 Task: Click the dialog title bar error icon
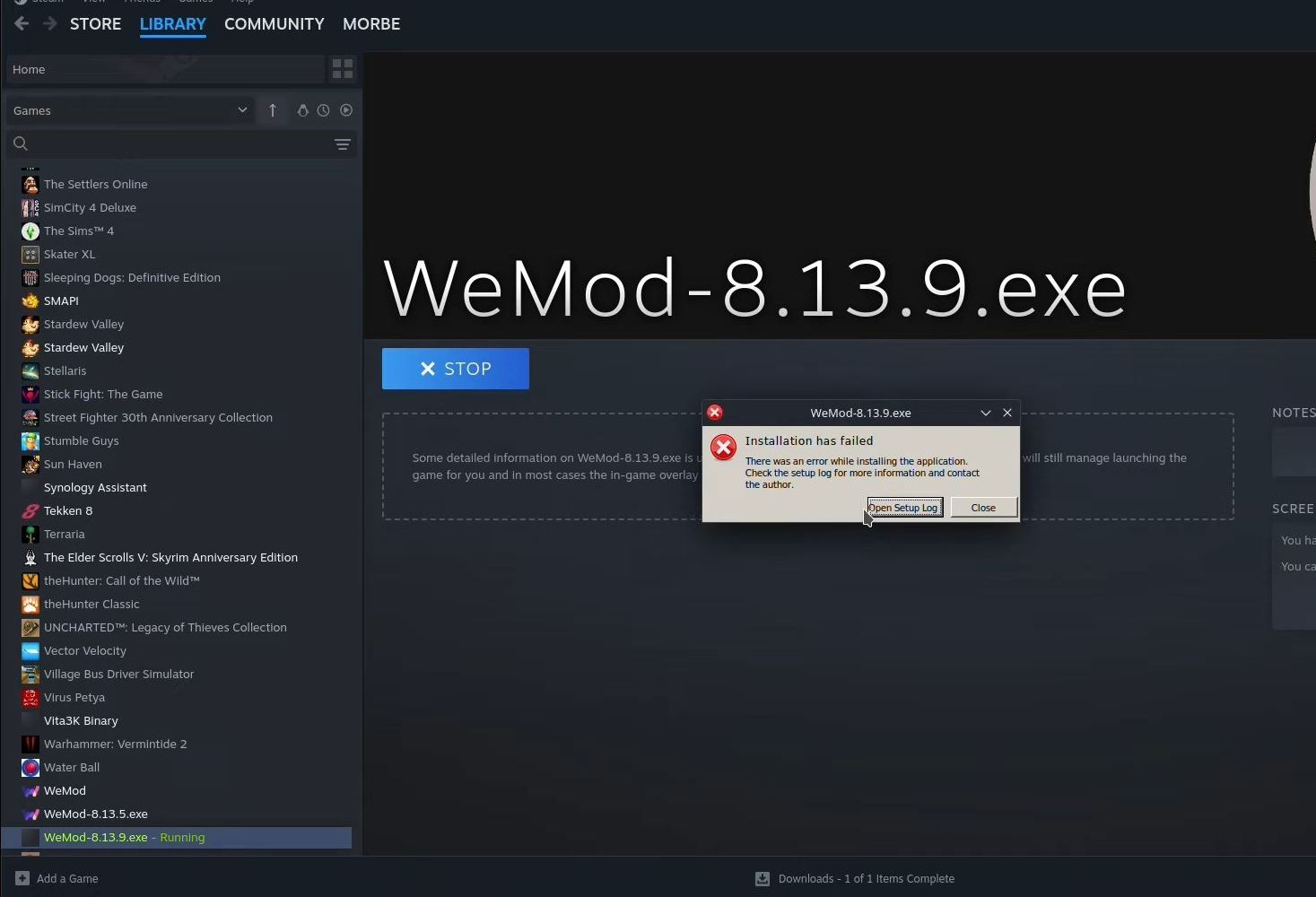pyautogui.click(x=715, y=413)
